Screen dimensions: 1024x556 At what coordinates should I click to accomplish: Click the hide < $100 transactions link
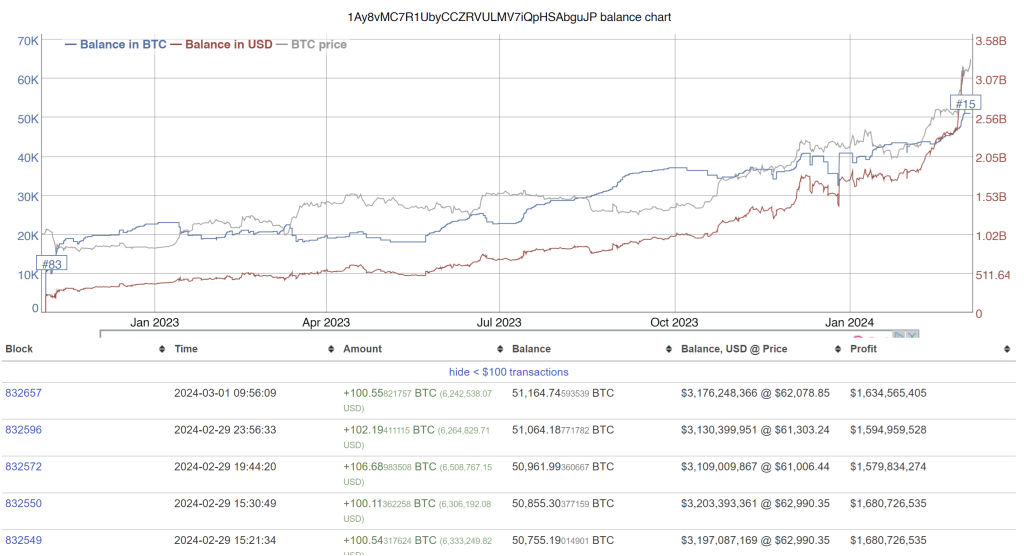[x=509, y=372]
